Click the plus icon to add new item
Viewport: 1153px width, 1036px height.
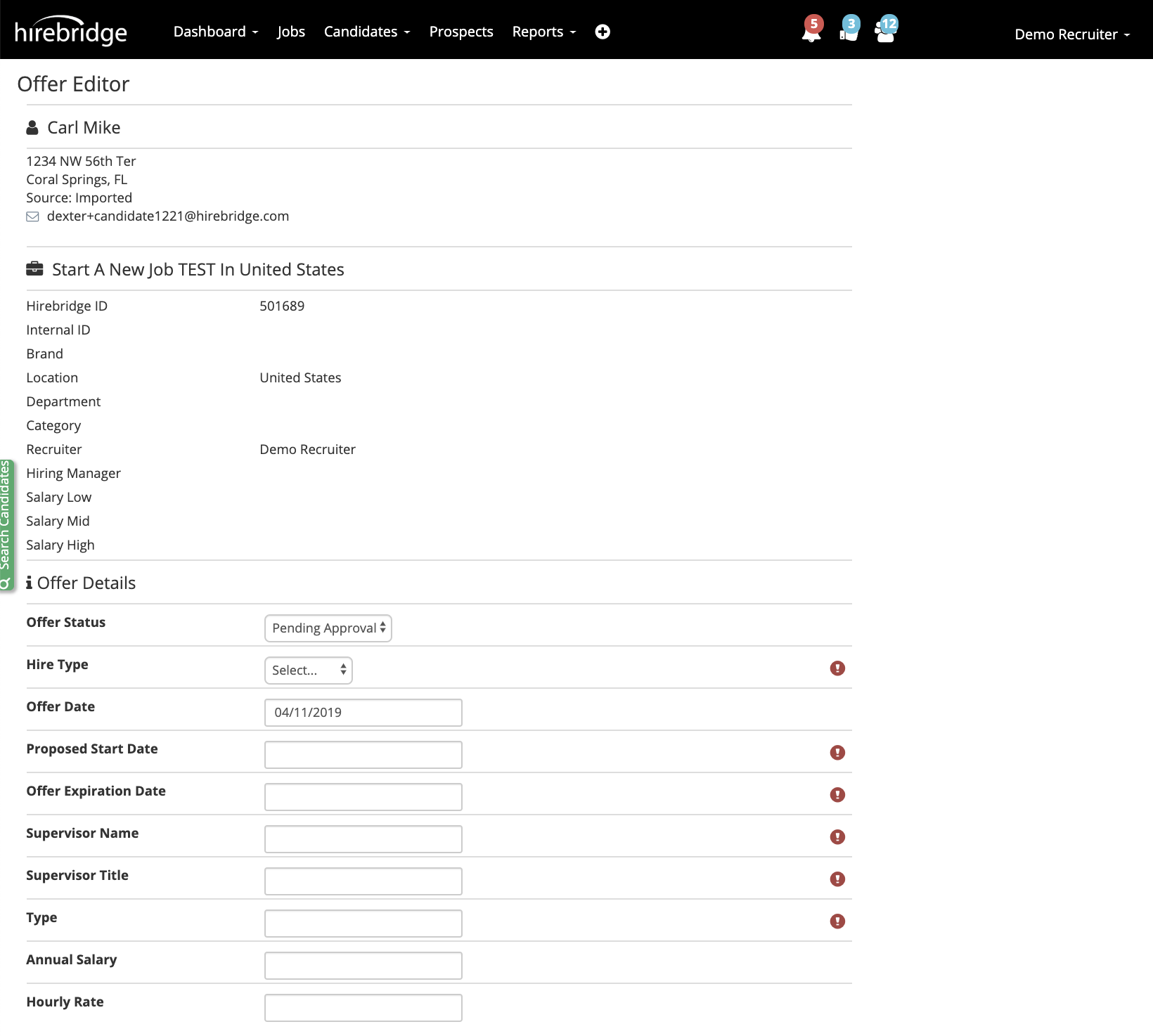click(x=603, y=31)
